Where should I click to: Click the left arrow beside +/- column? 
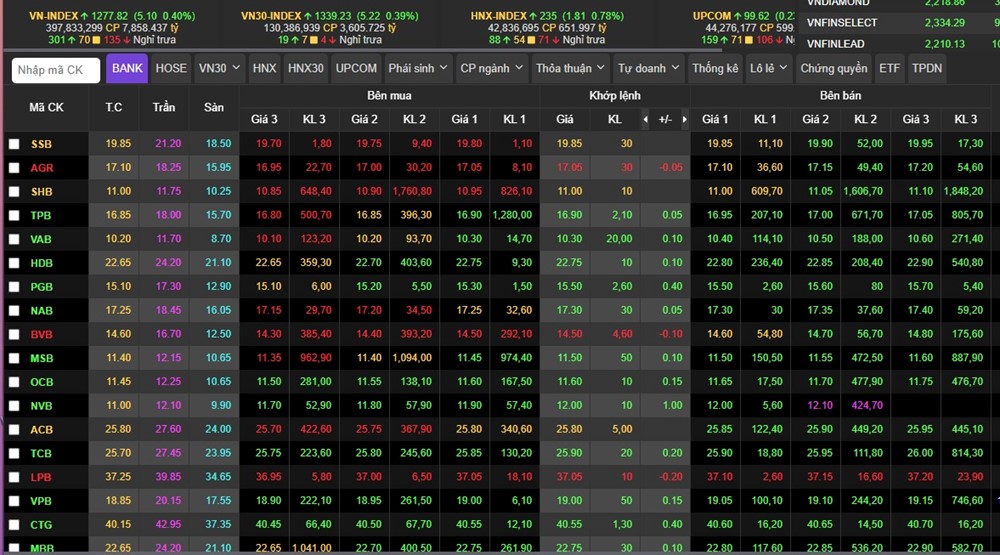point(645,119)
